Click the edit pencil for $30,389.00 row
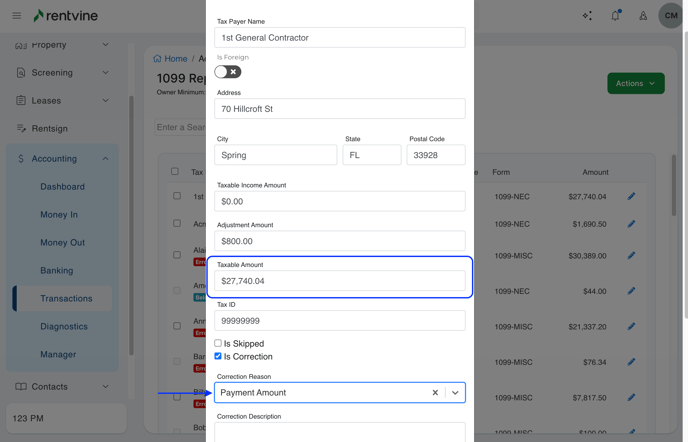The width and height of the screenshot is (688, 442). [631, 256]
